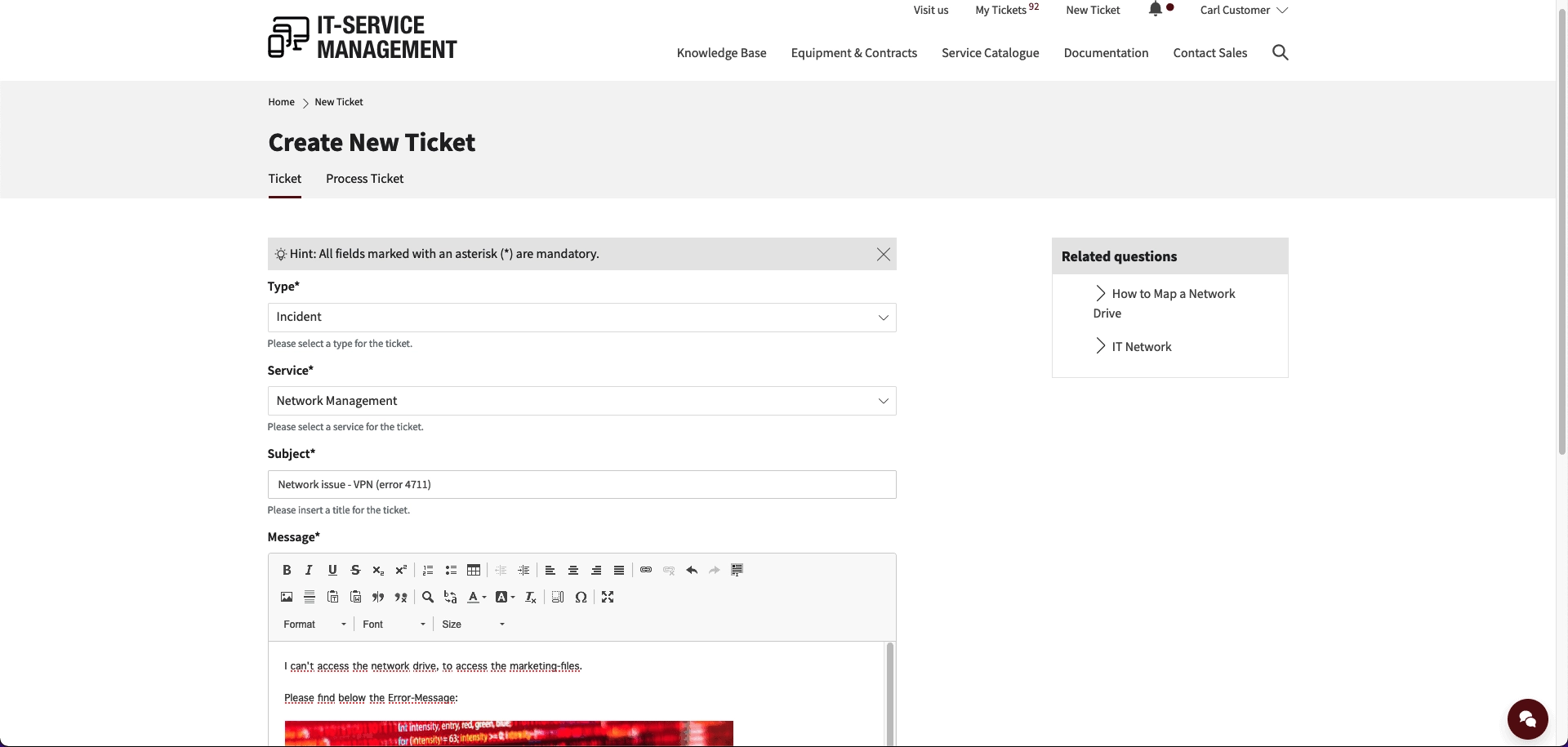Insert a table in the message
Image resolution: width=1568 pixels, height=747 pixels.
pos(474,570)
